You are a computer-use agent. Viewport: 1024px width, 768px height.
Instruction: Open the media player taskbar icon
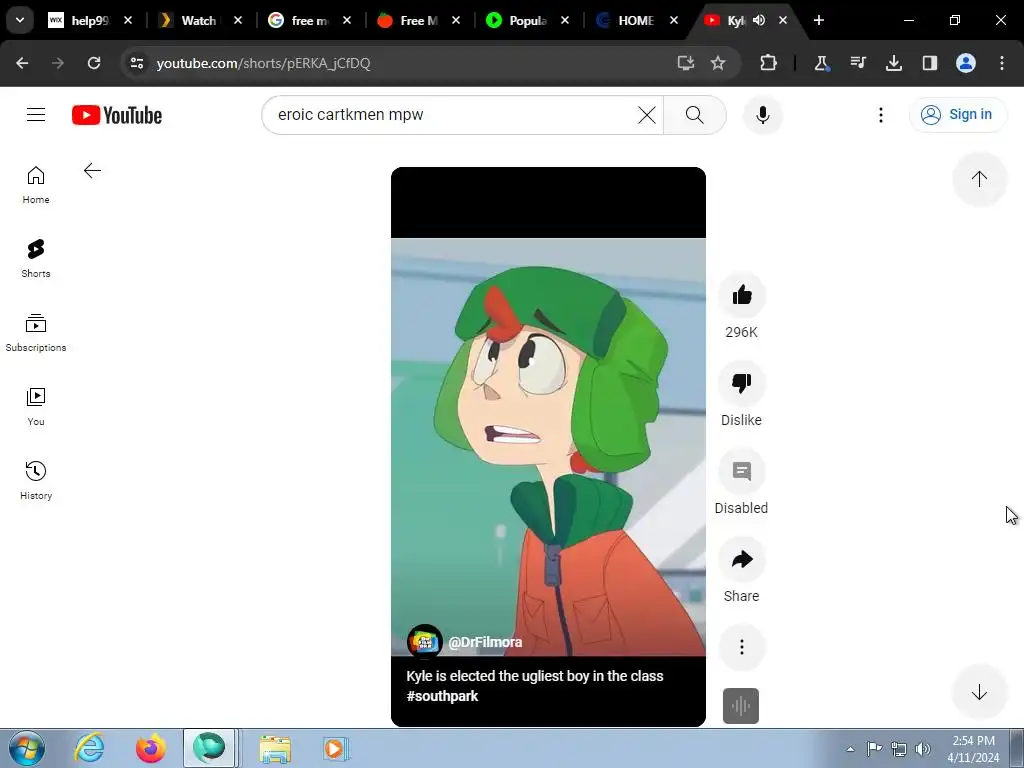click(x=336, y=748)
